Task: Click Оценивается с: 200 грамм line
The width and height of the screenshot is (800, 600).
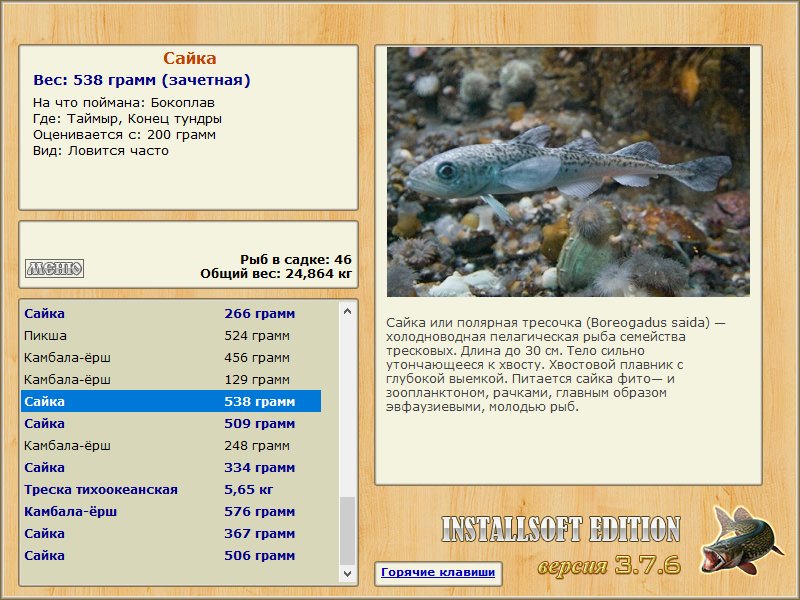Action: 124,135
